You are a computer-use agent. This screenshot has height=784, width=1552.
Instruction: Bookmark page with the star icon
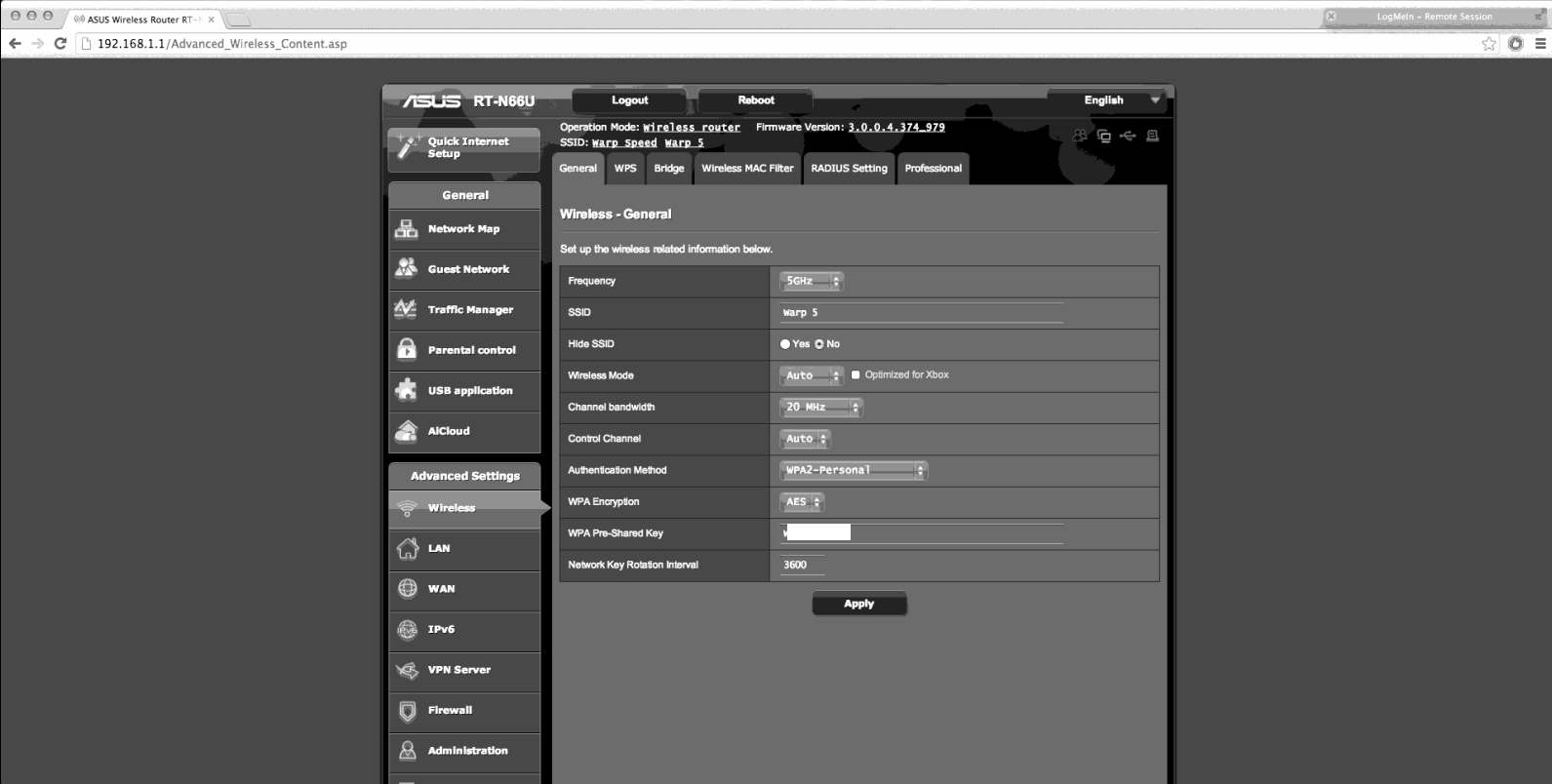(1489, 43)
